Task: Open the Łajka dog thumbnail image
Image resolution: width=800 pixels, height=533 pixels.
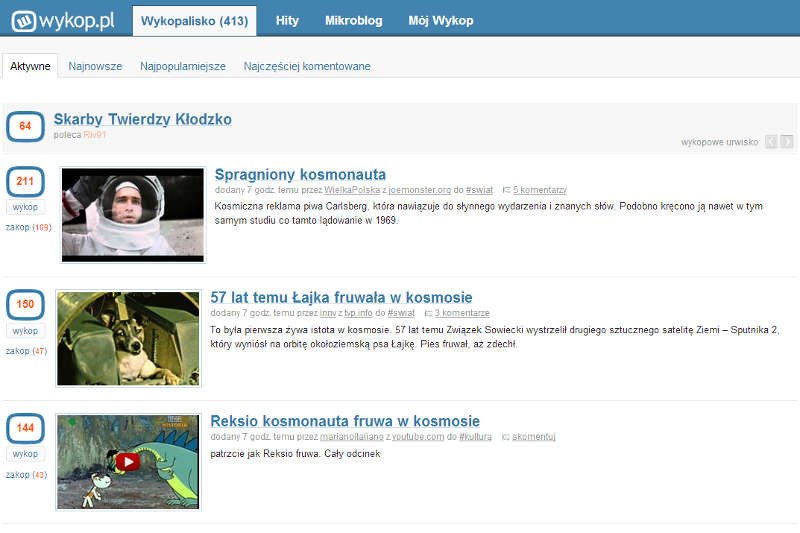Action: click(x=128, y=339)
